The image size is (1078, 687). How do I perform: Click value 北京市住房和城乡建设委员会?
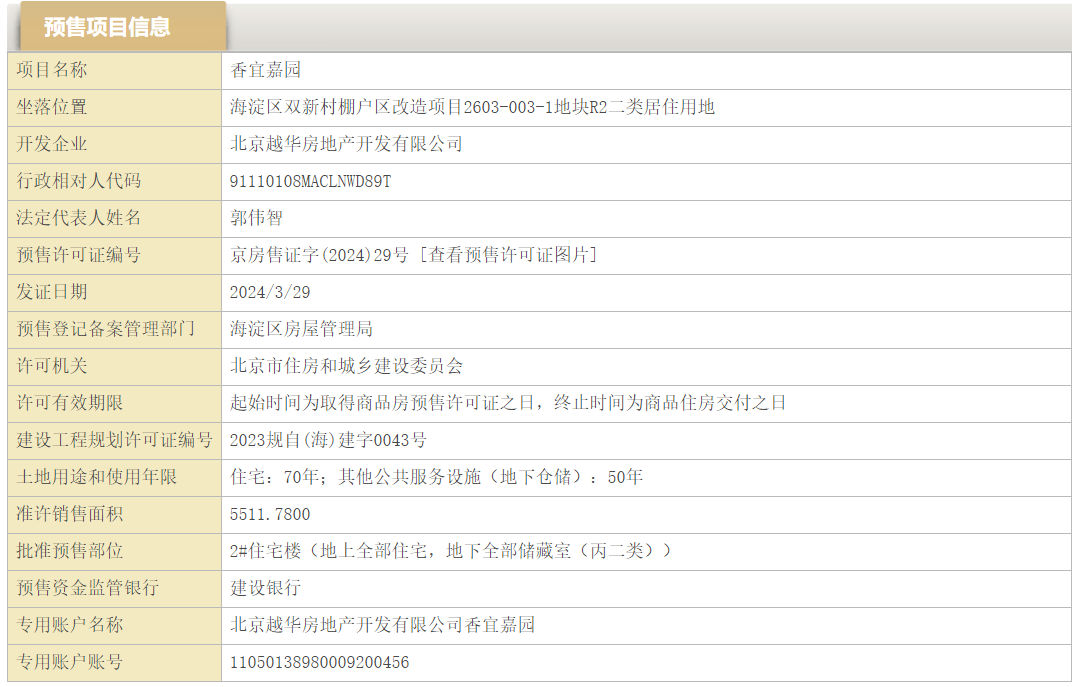coord(346,366)
